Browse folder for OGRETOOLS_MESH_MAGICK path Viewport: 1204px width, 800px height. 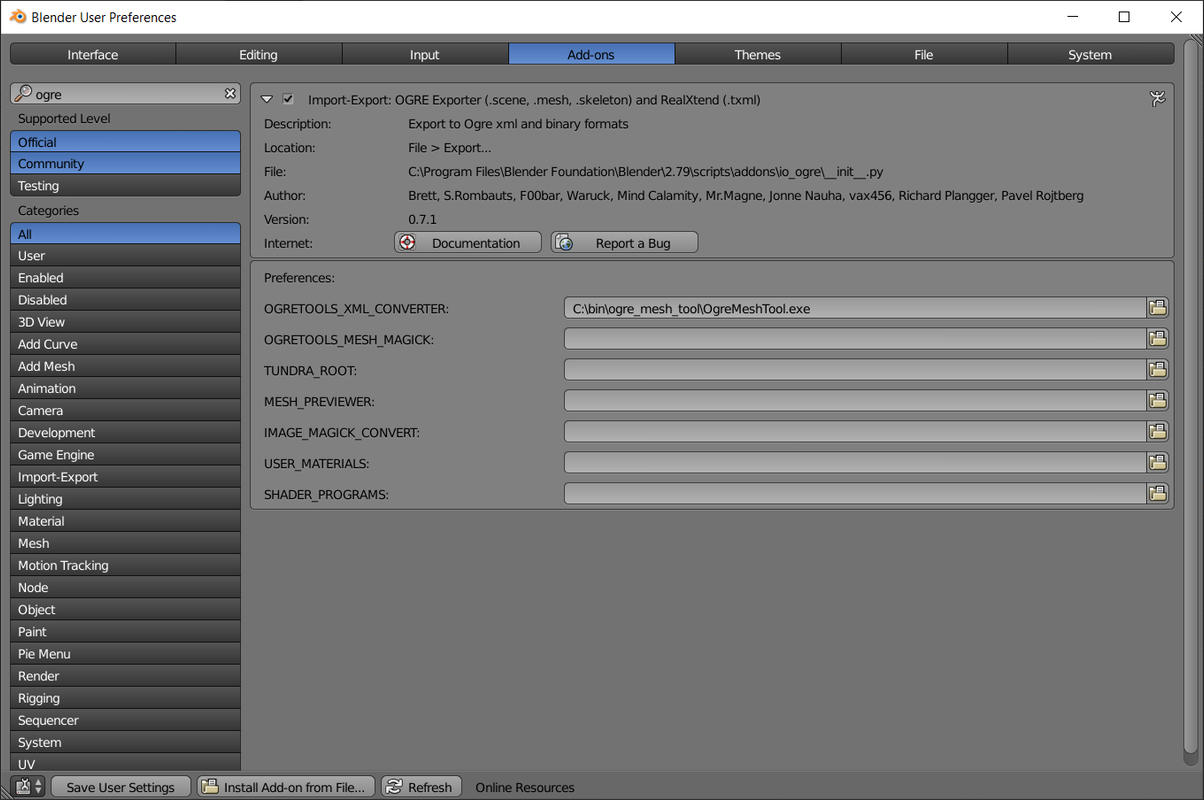(1158, 339)
